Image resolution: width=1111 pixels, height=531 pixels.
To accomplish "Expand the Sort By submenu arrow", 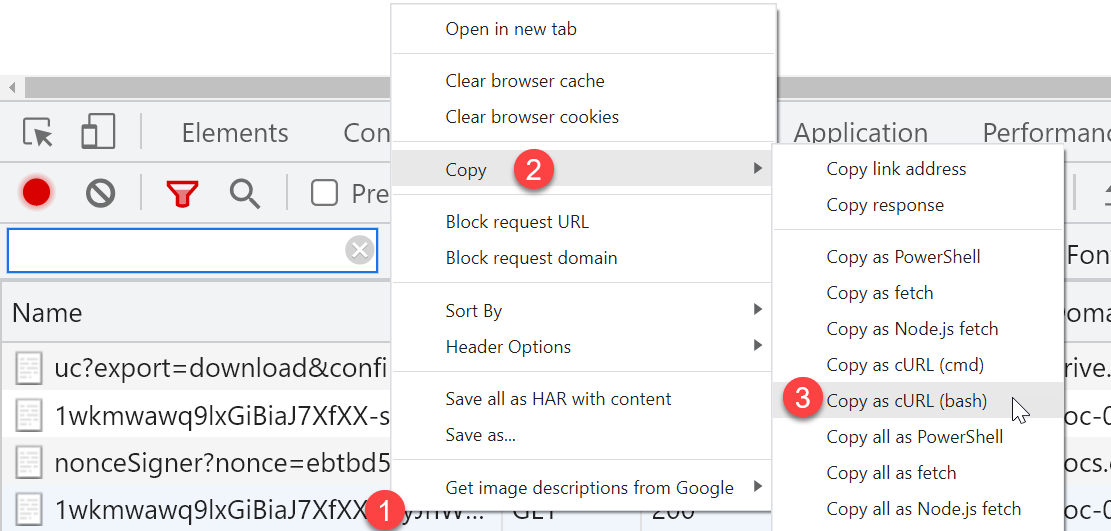I will tap(758, 310).
